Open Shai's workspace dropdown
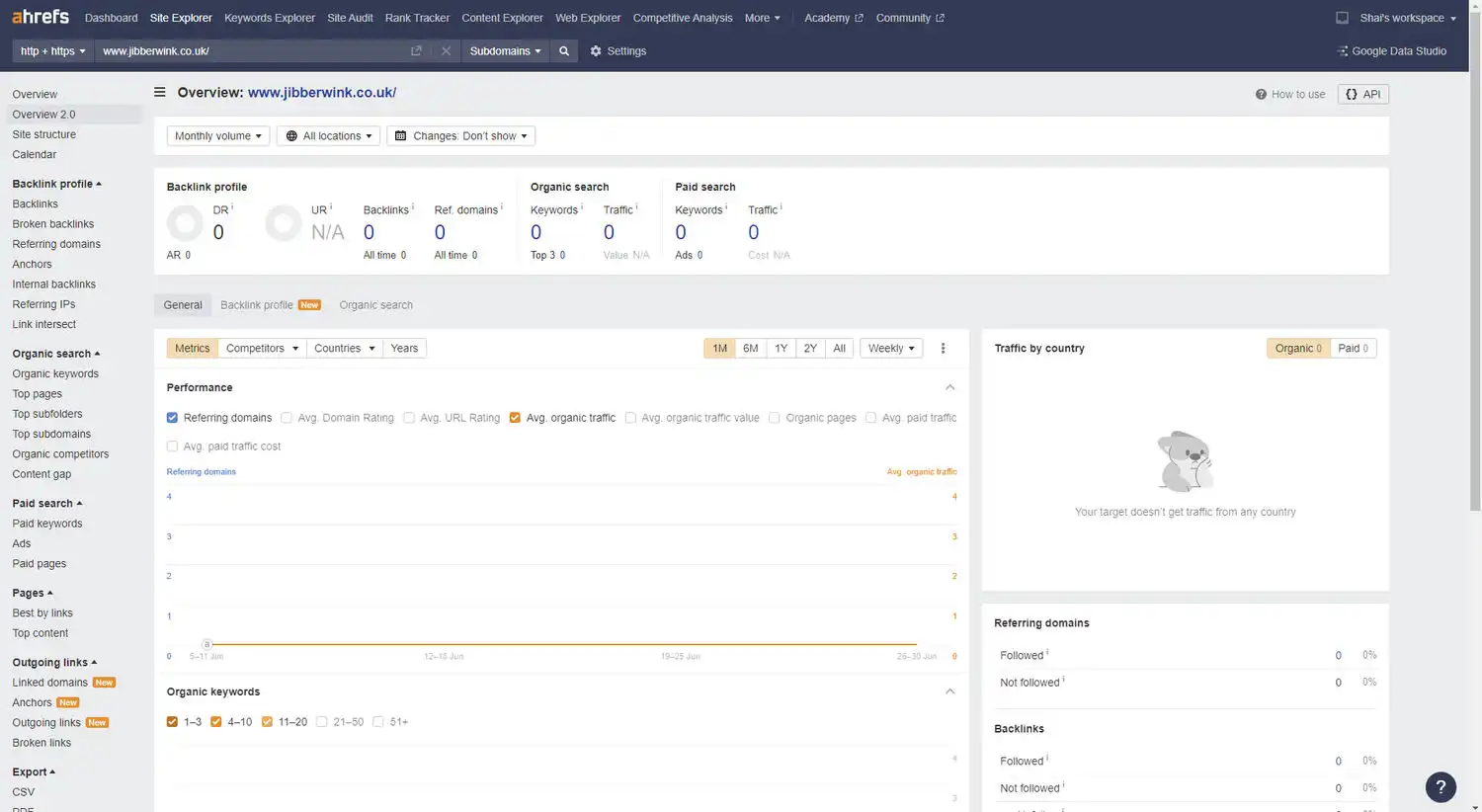 (x=1408, y=18)
